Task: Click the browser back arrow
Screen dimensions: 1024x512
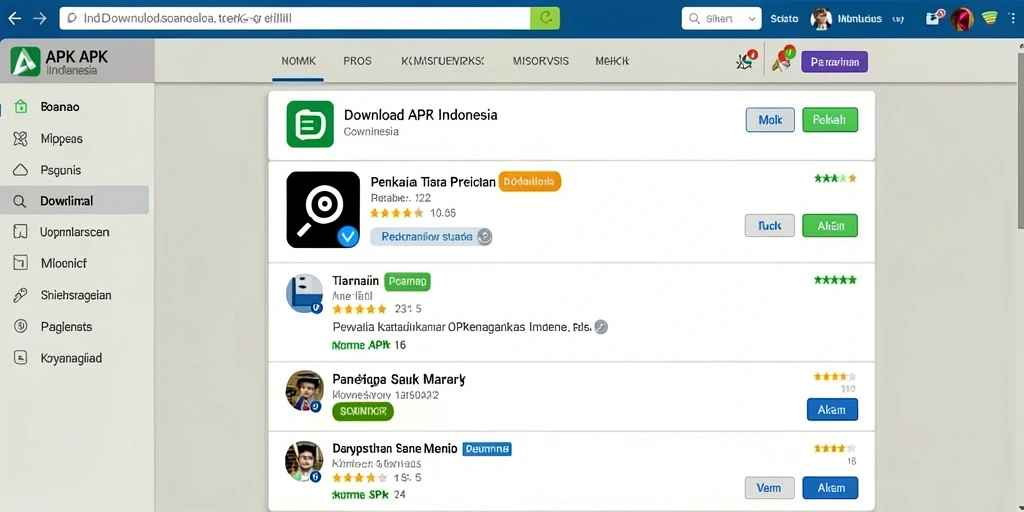Action: pyautogui.click(x=14, y=18)
